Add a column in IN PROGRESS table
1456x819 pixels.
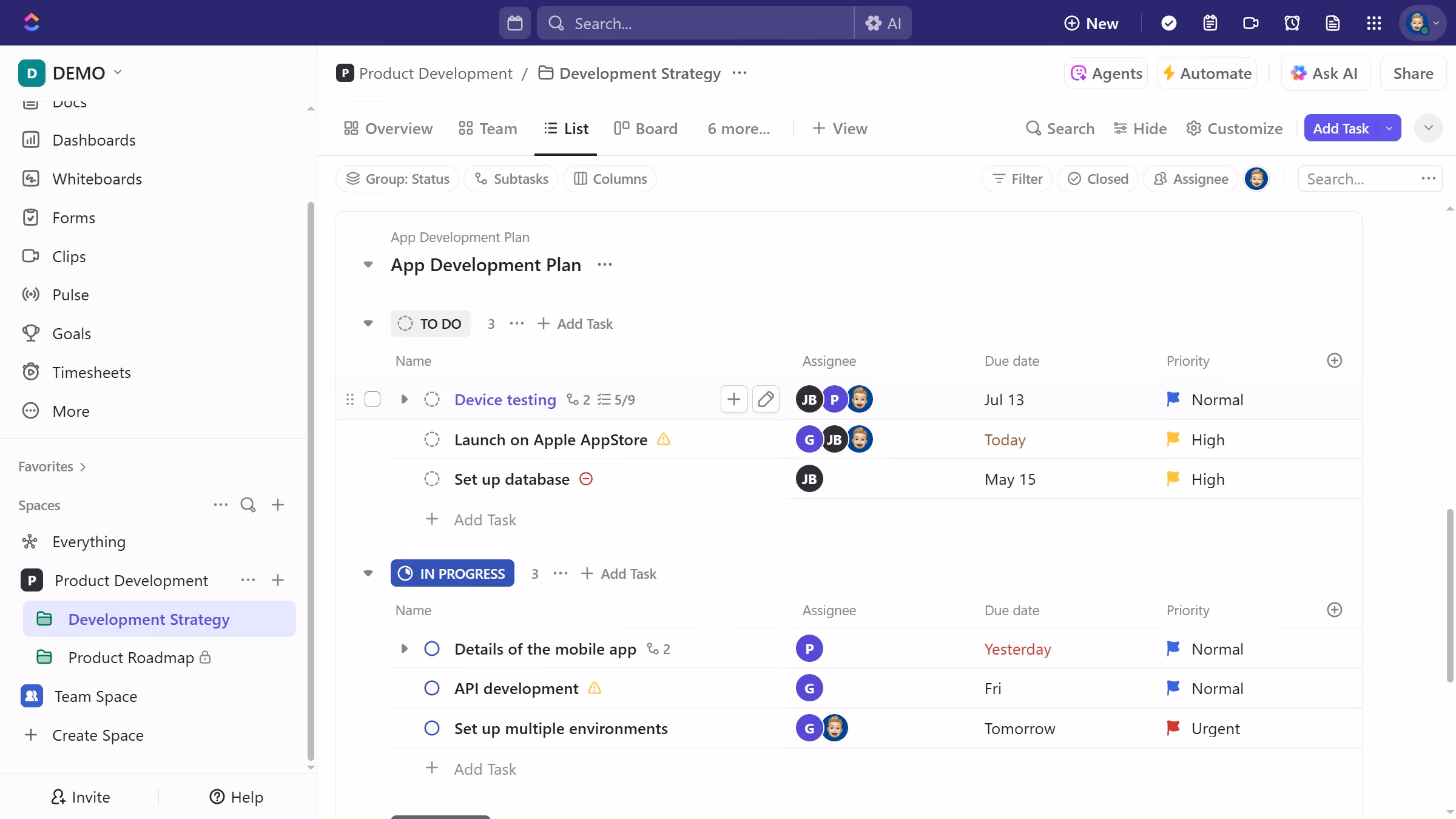1335,610
